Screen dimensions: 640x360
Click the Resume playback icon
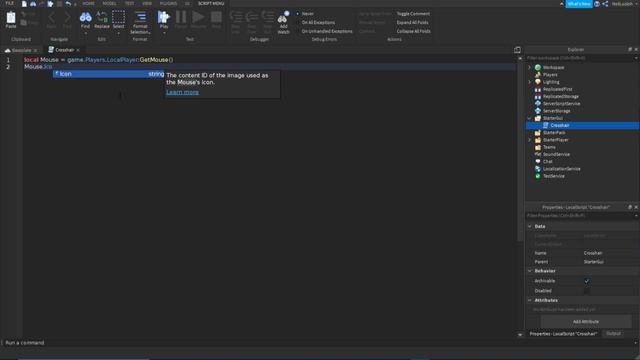[x=198, y=17]
